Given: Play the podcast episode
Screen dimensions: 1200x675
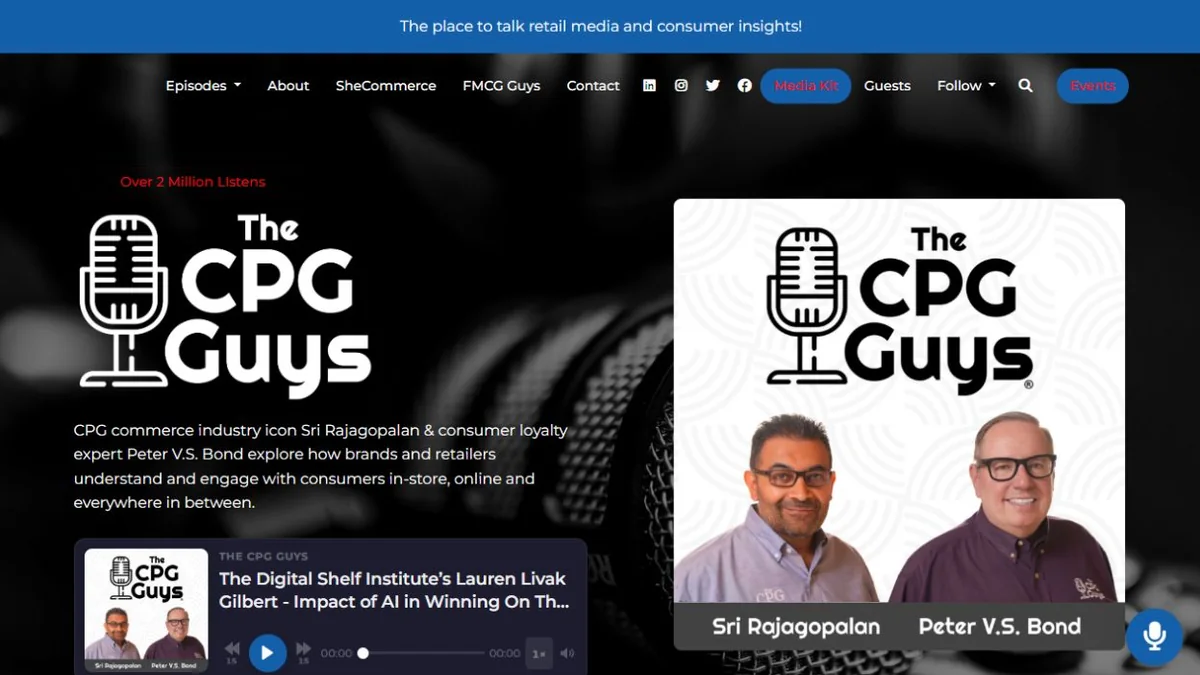Looking at the screenshot, I should click(267, 653).
